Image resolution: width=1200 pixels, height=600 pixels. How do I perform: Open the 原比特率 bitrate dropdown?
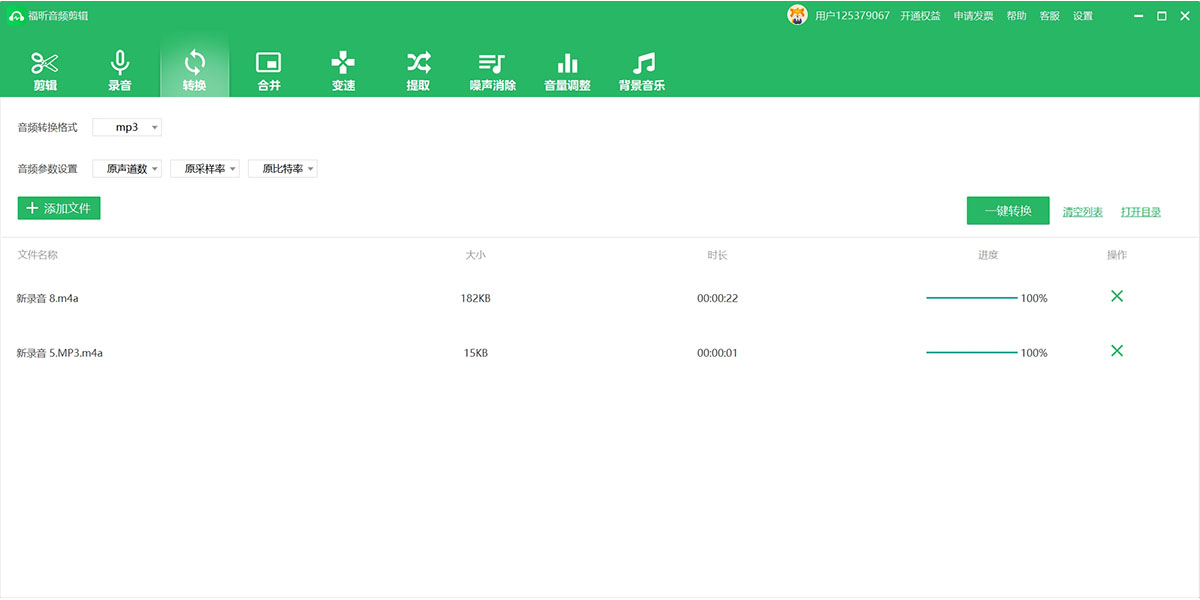click(x=283, y=169)
